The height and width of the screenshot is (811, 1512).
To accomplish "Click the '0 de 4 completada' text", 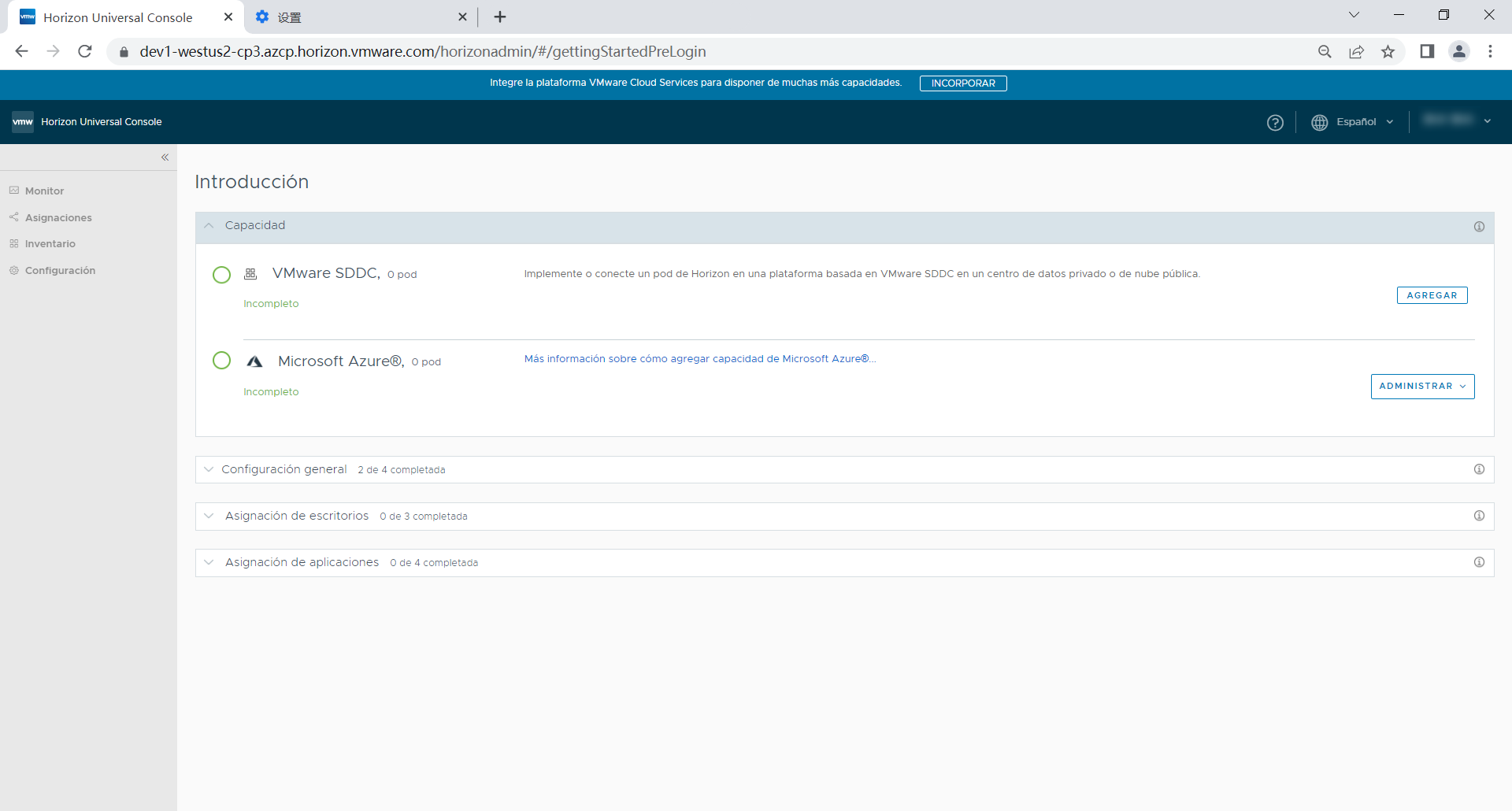I will tap(434, 563).
